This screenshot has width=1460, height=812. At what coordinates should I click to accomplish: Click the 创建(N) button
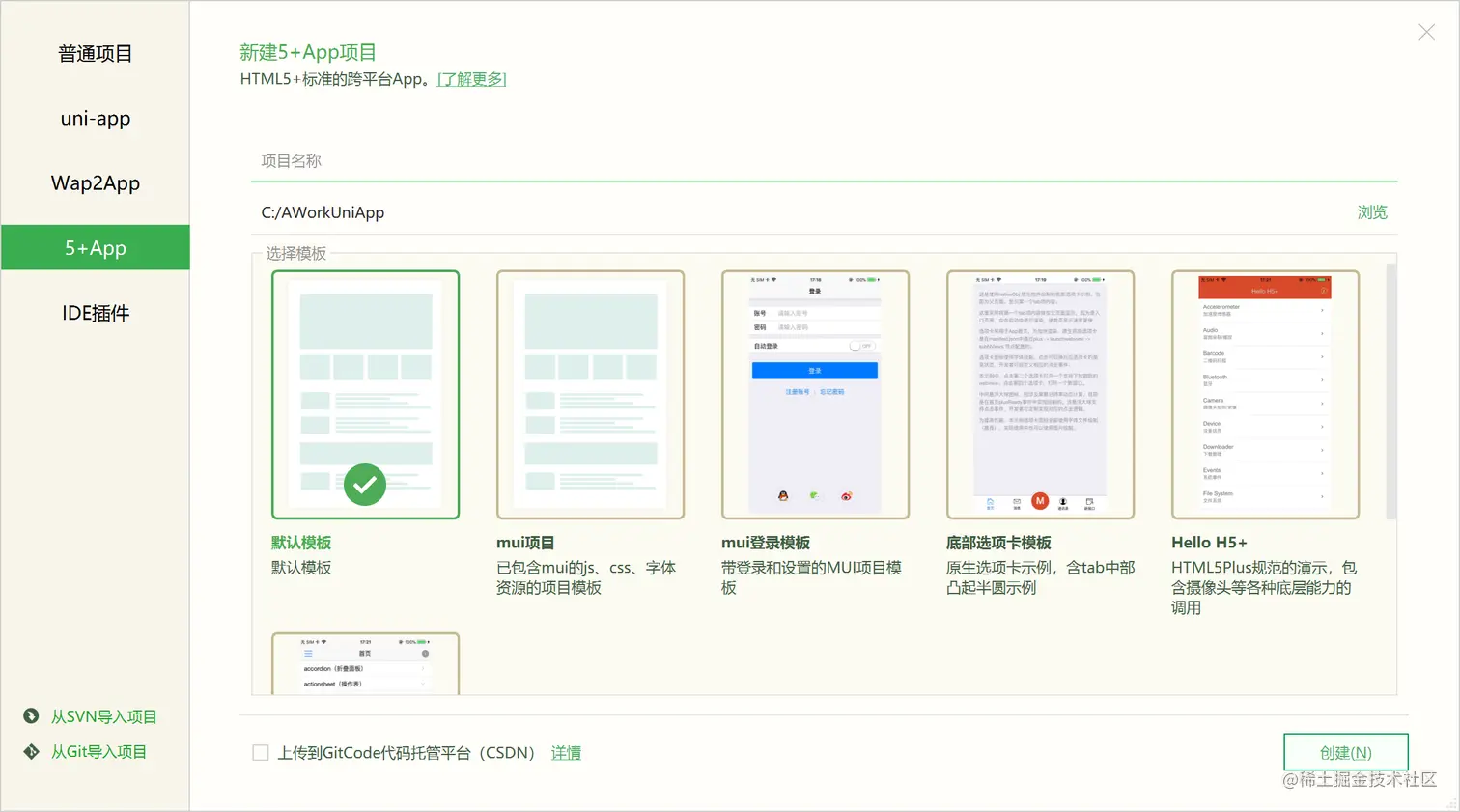coord(1346,752)
